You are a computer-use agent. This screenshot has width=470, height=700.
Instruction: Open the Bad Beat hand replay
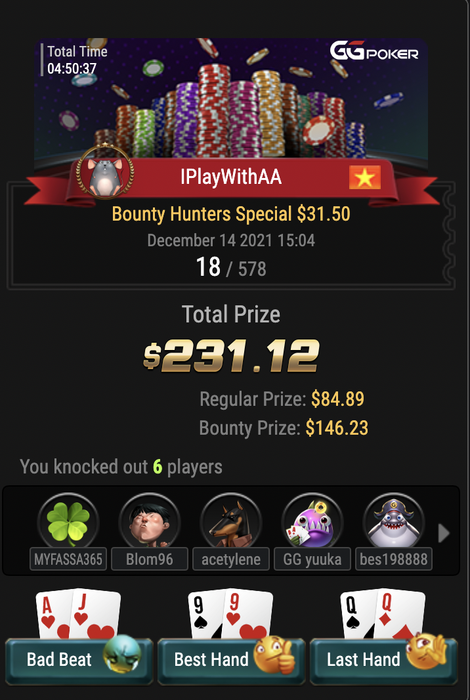(x=79, y=659)
